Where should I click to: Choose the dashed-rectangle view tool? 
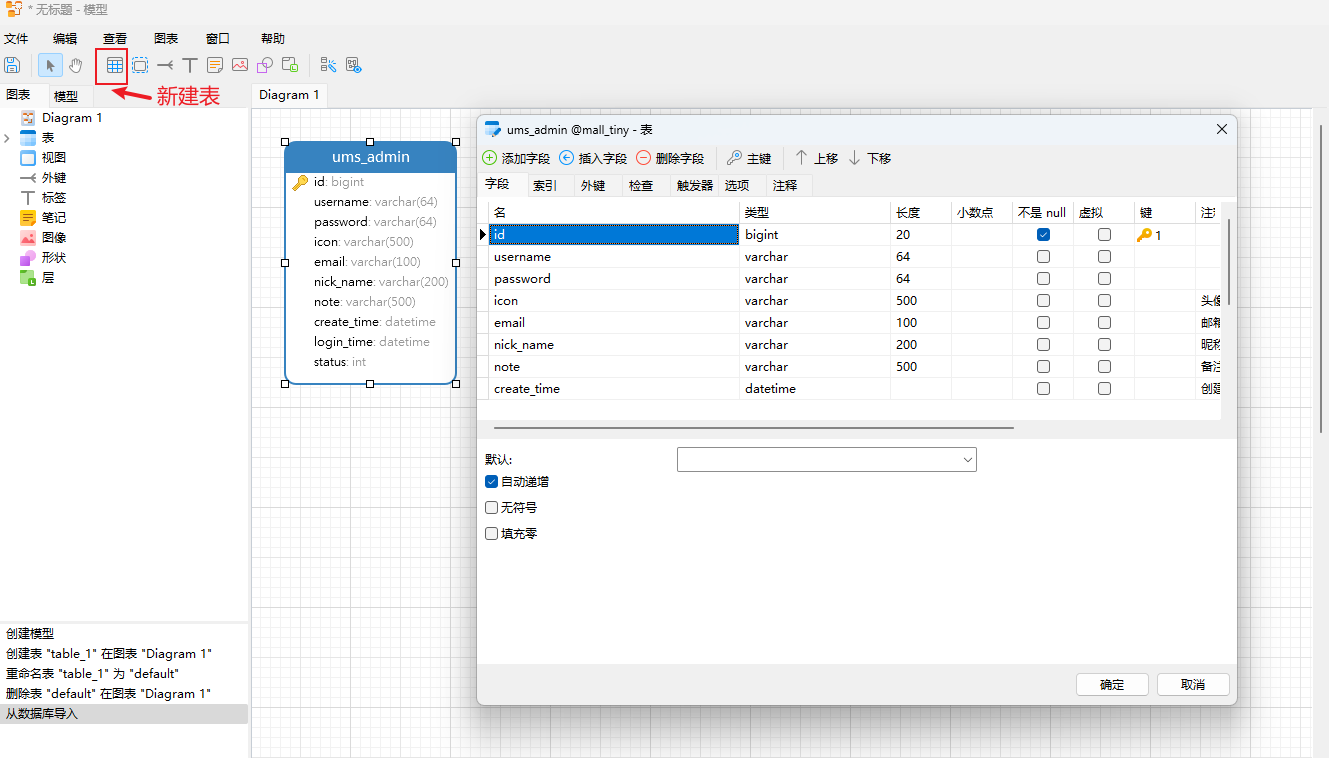point(140,65)
